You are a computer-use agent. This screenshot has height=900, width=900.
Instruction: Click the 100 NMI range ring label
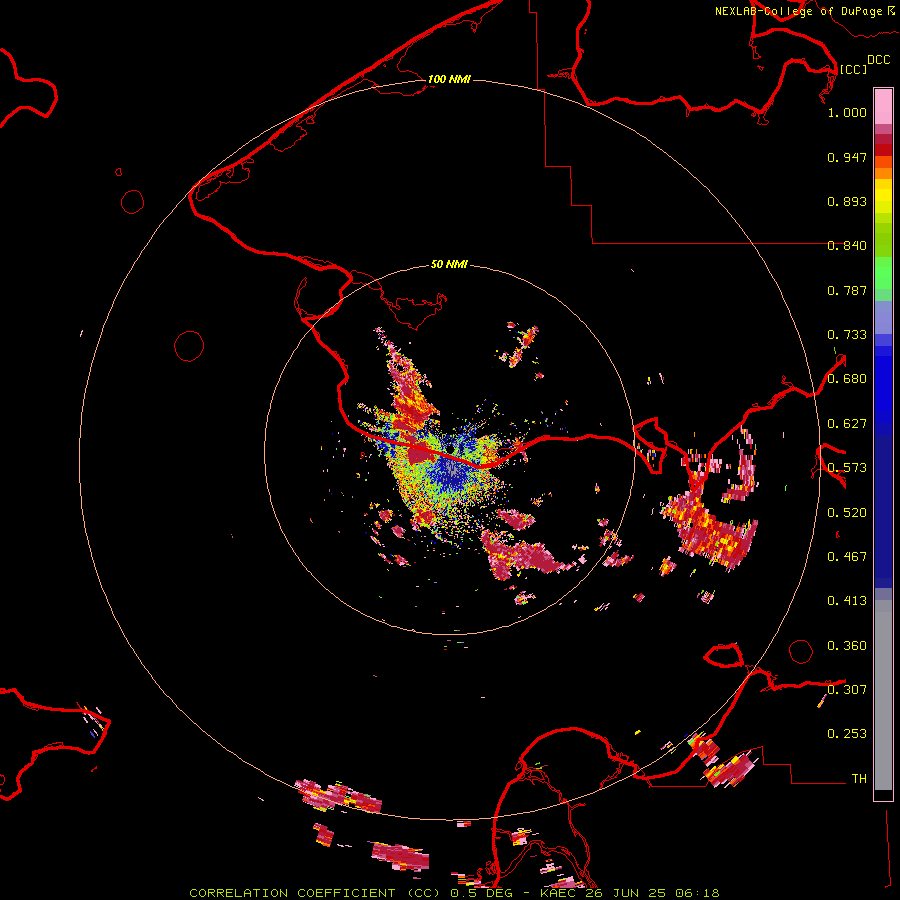coord(449,79)
